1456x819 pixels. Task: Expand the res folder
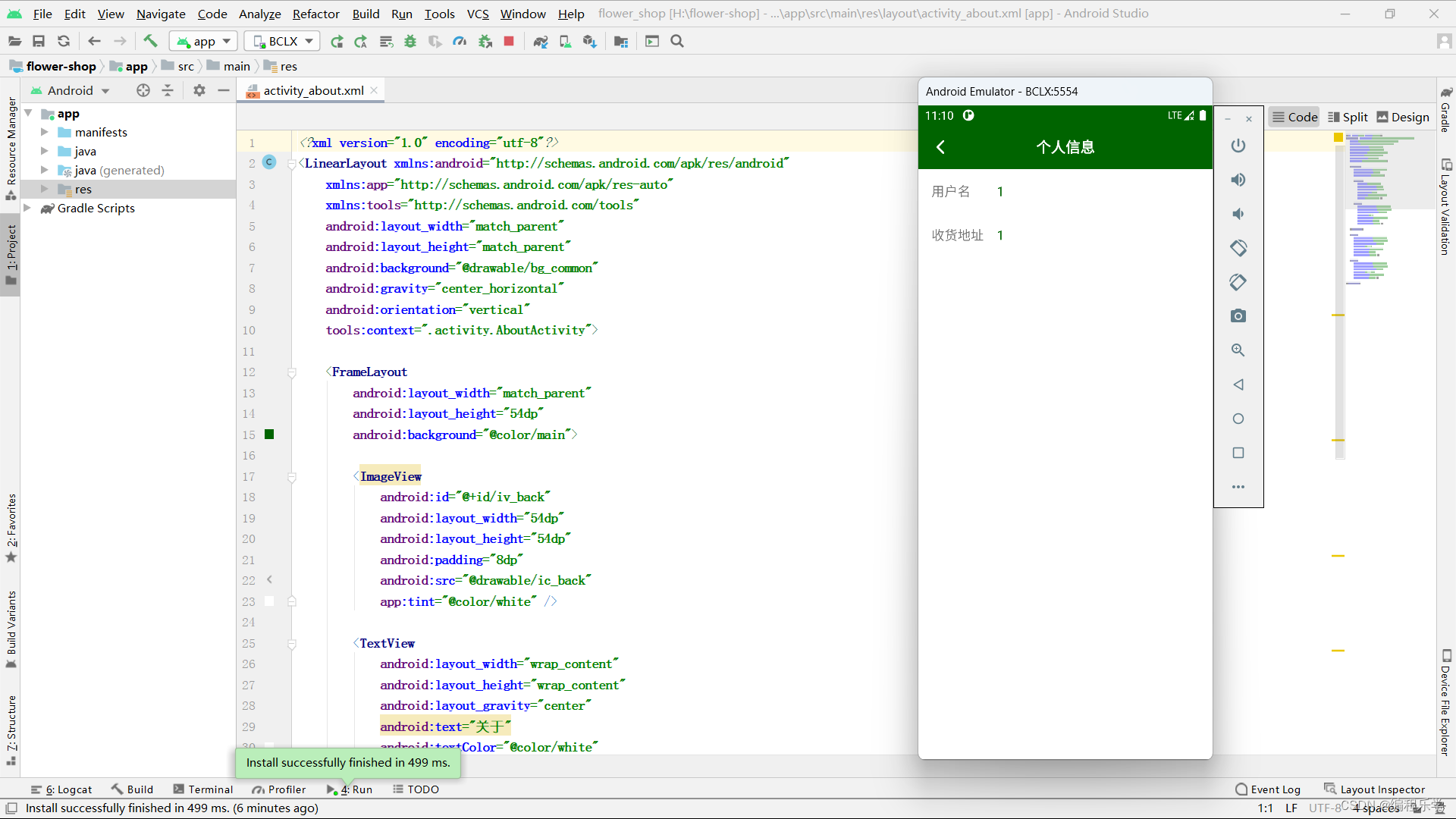pos(44,189)
